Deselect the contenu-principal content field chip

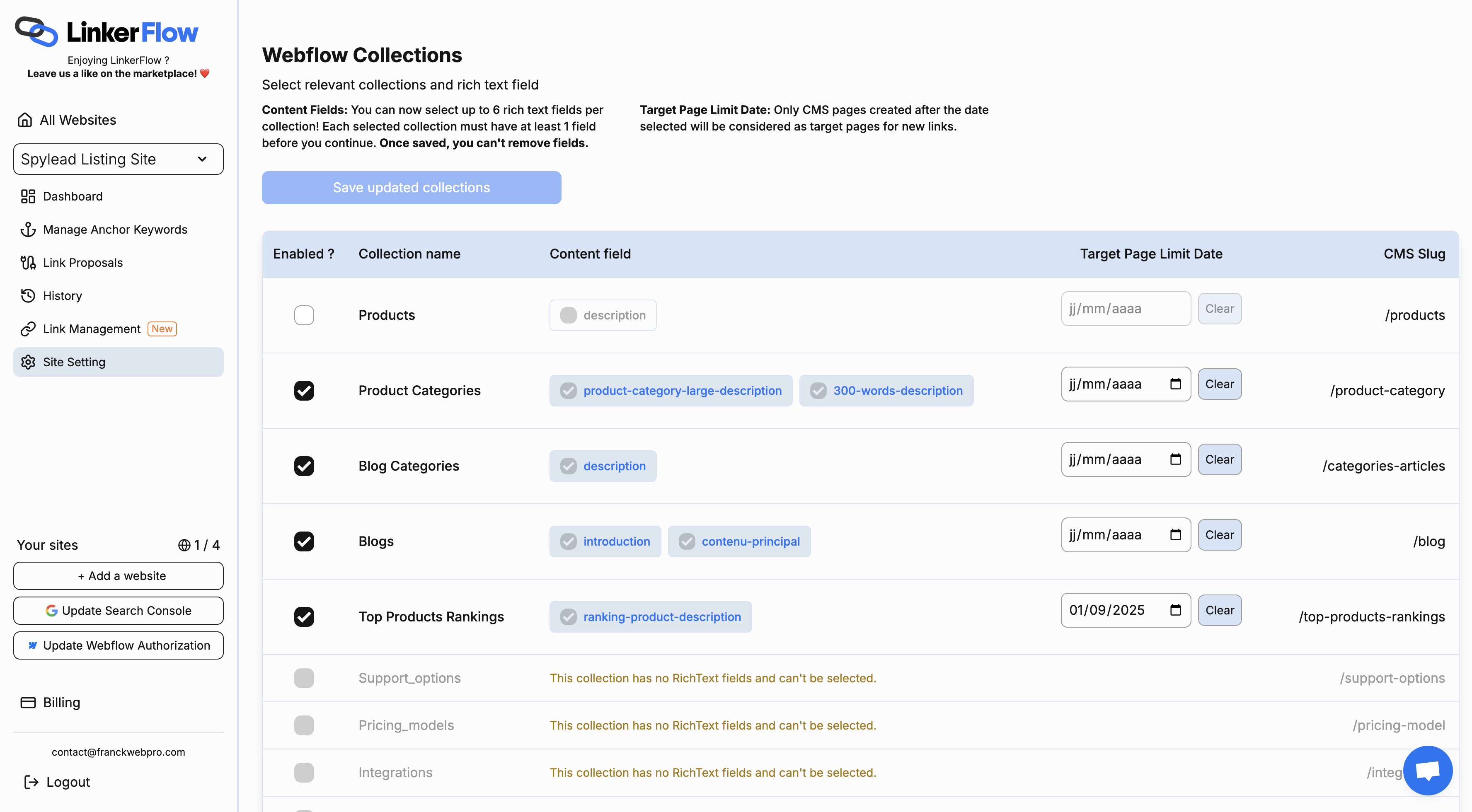[739, 541]
